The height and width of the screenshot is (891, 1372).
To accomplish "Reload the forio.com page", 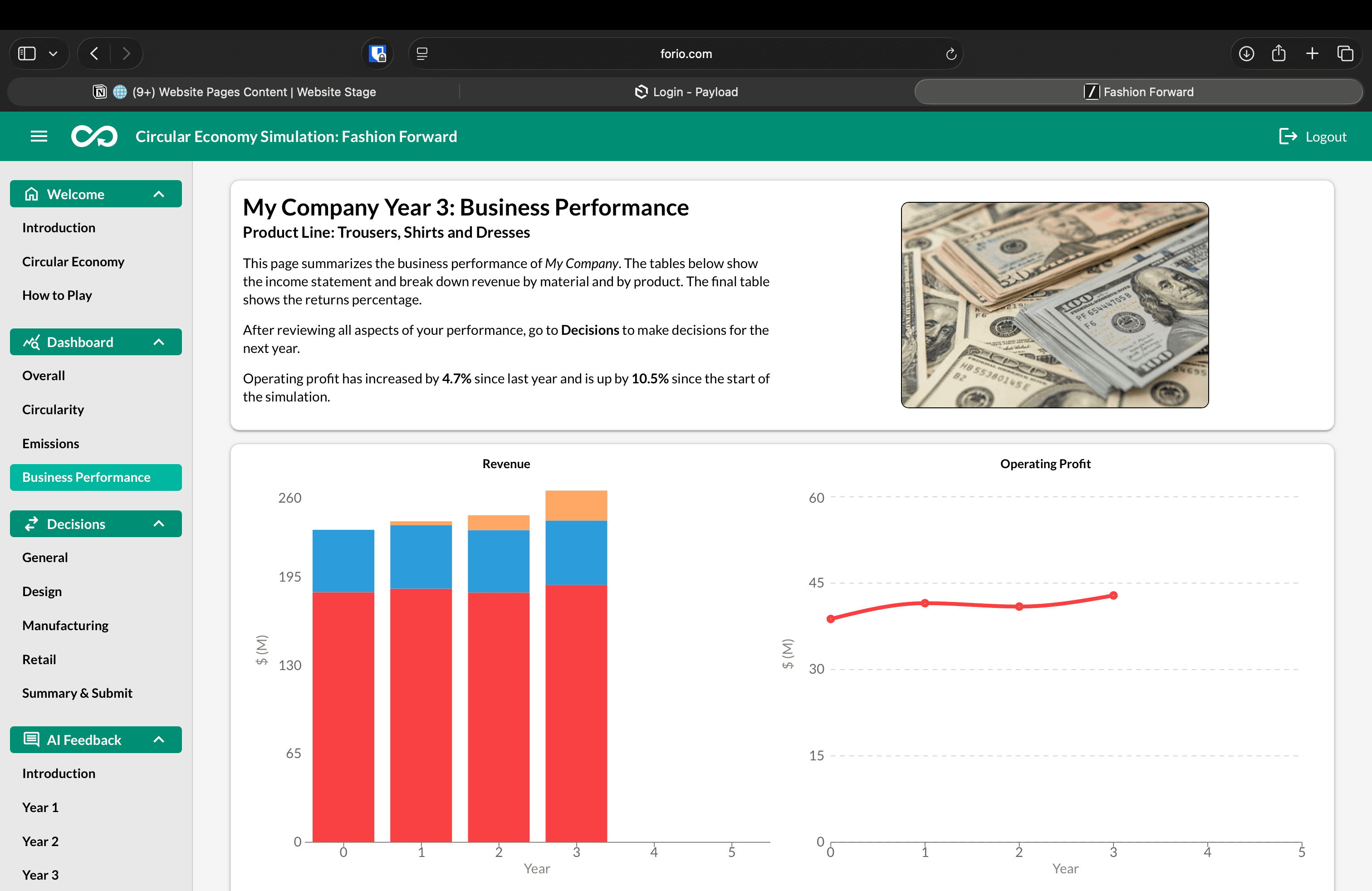I will (951, 54).
